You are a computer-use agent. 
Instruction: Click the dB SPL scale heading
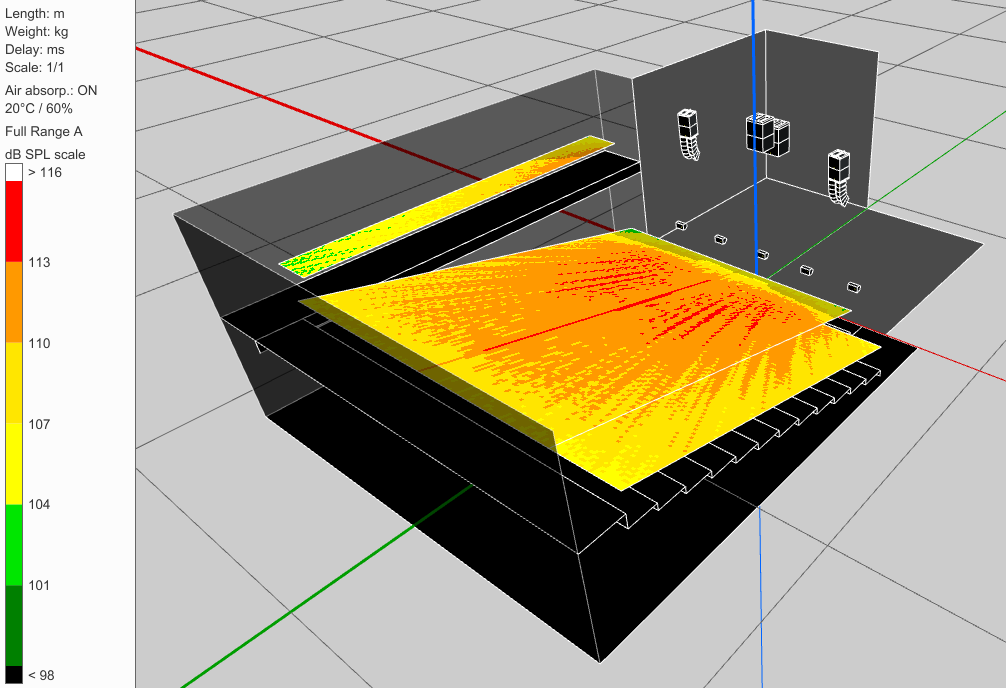coord(45,154)
